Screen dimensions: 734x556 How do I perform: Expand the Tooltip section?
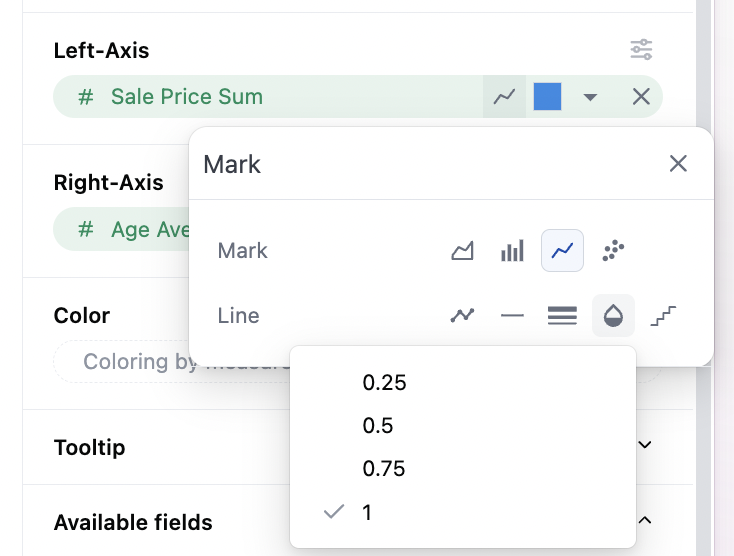[645, 445]
